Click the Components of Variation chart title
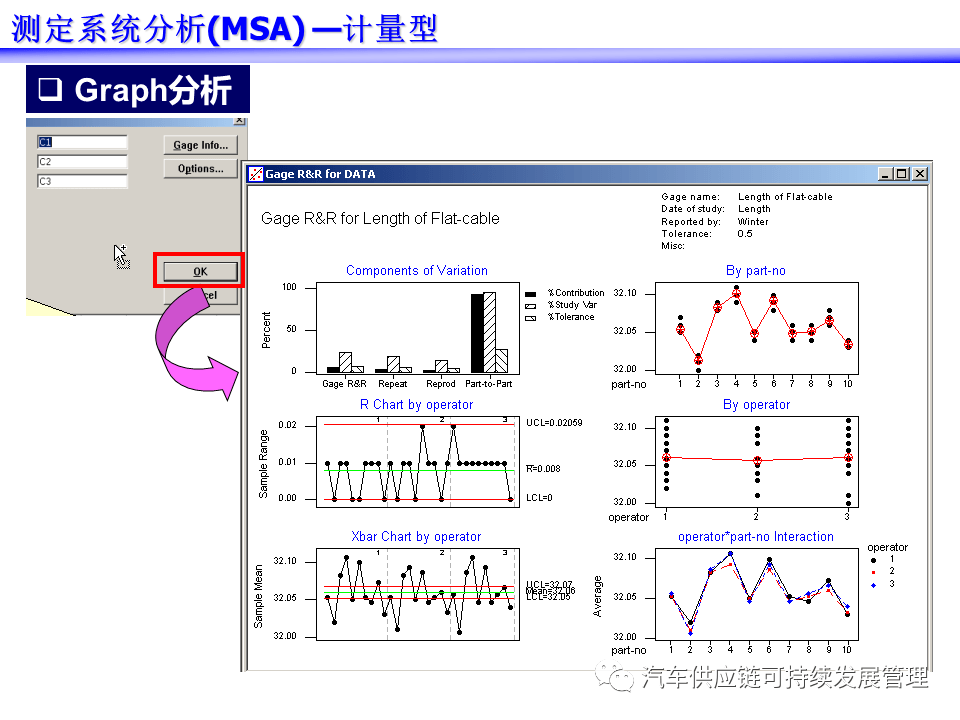The height and width of the screenshot is (720, 960). 416,271
